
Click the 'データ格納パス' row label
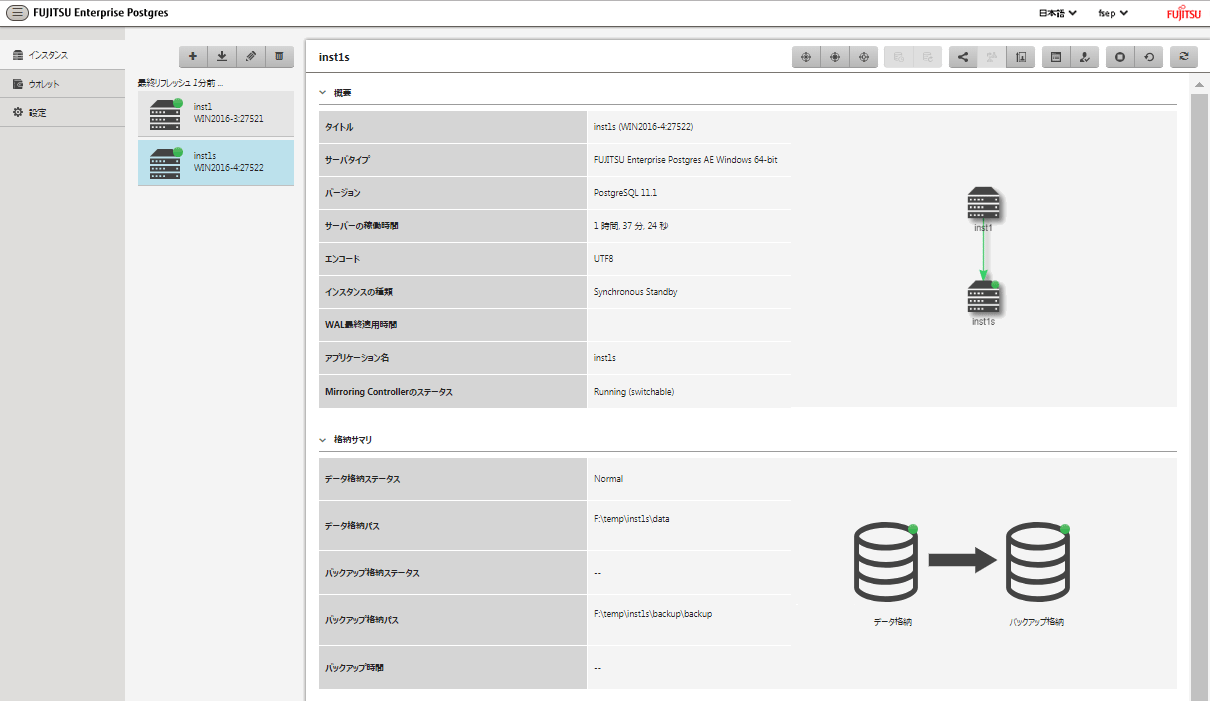[x=351, y=525]
